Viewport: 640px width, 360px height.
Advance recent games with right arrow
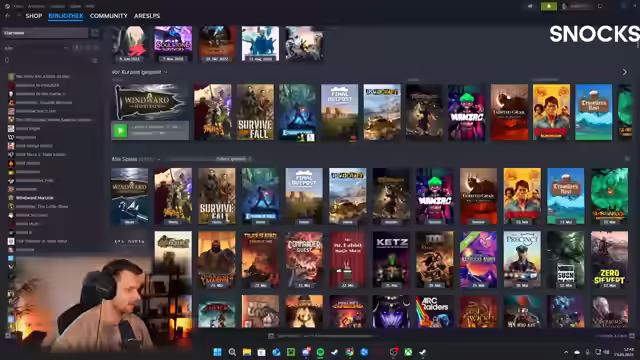point(624,72)
